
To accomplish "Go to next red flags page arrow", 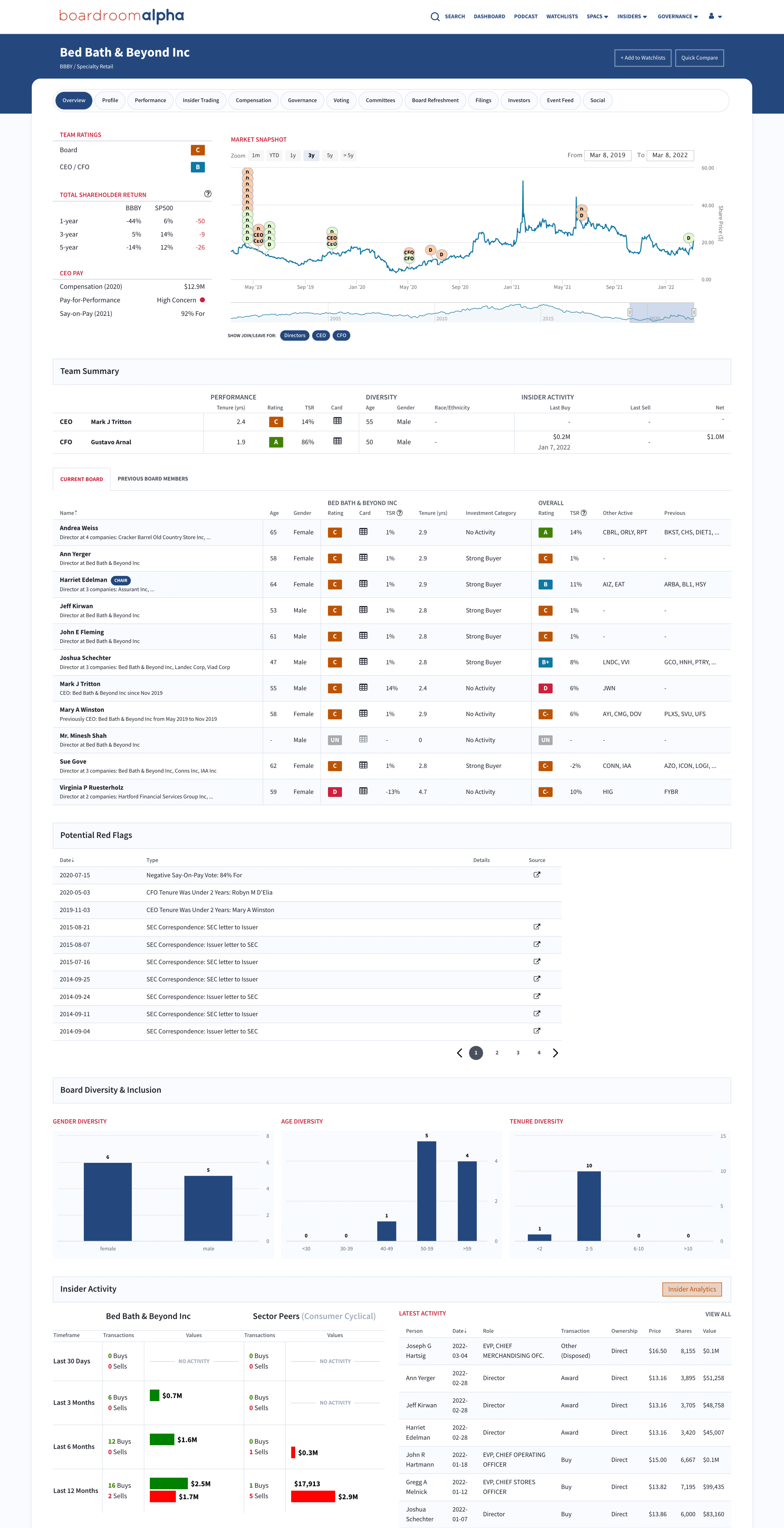I will [556, 1053].
